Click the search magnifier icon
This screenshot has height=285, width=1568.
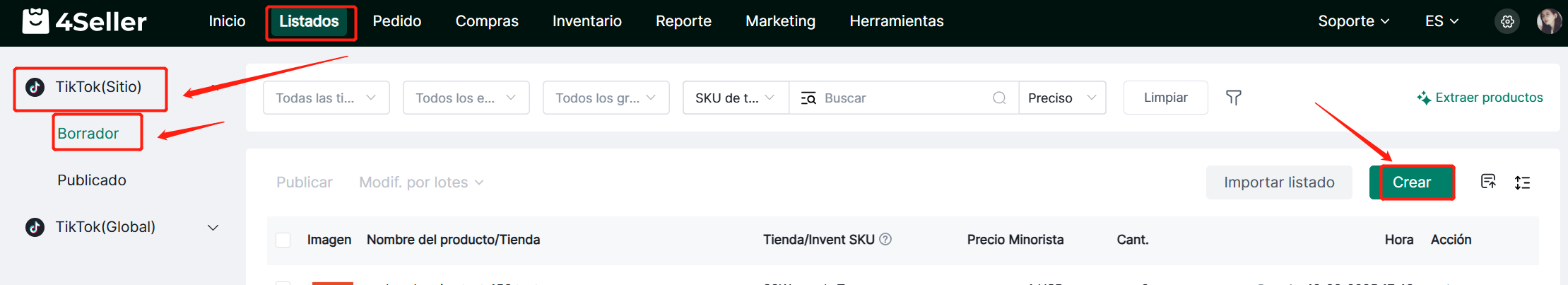(999, 98)
